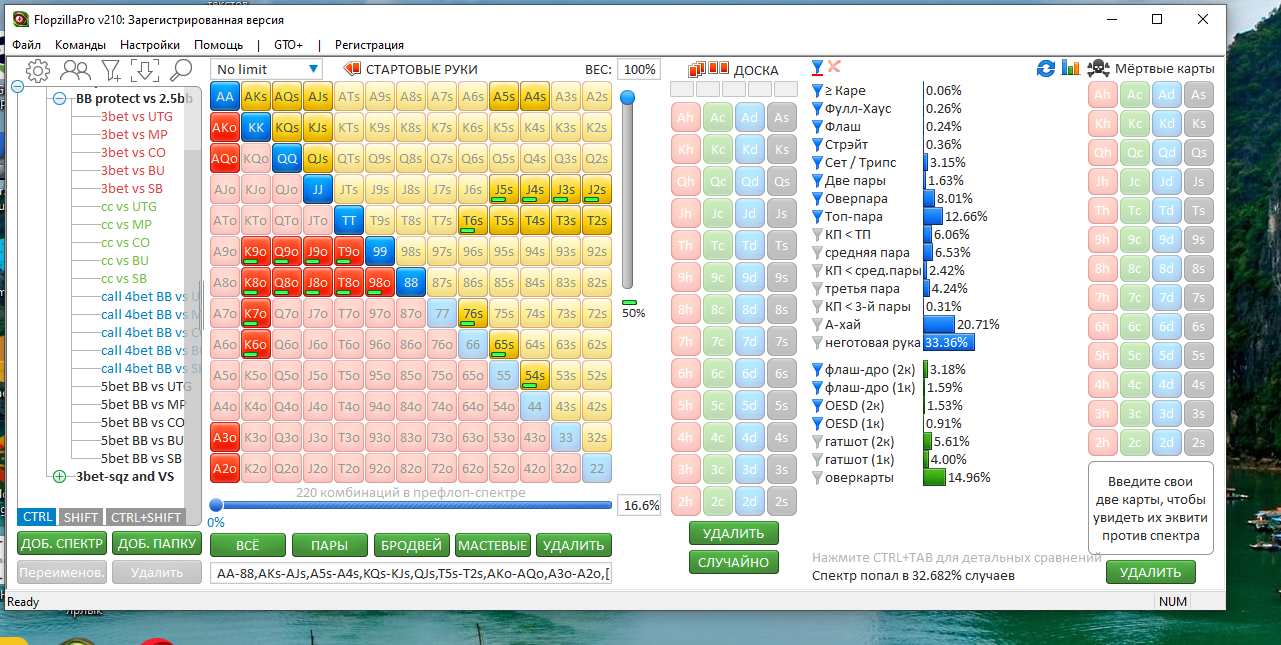The height and width of the screenshot is (645, 1281).
Task: Mark Tc in the dead cards panel
Action: point(1135,211)
